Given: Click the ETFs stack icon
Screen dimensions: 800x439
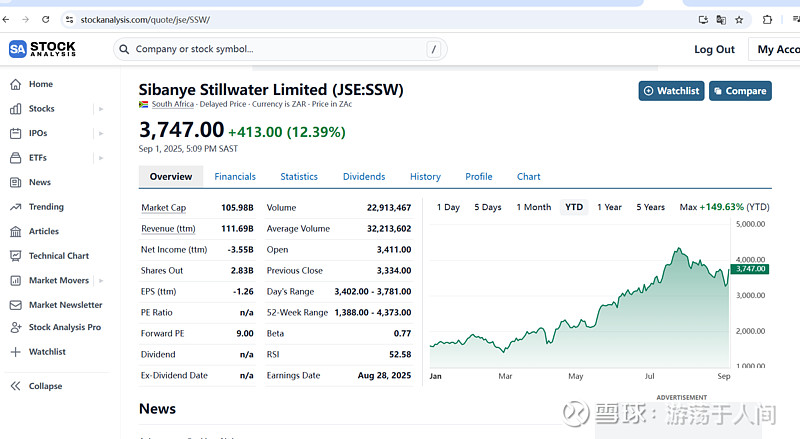Looking at the screenshot, I should (x=16, y=158).
